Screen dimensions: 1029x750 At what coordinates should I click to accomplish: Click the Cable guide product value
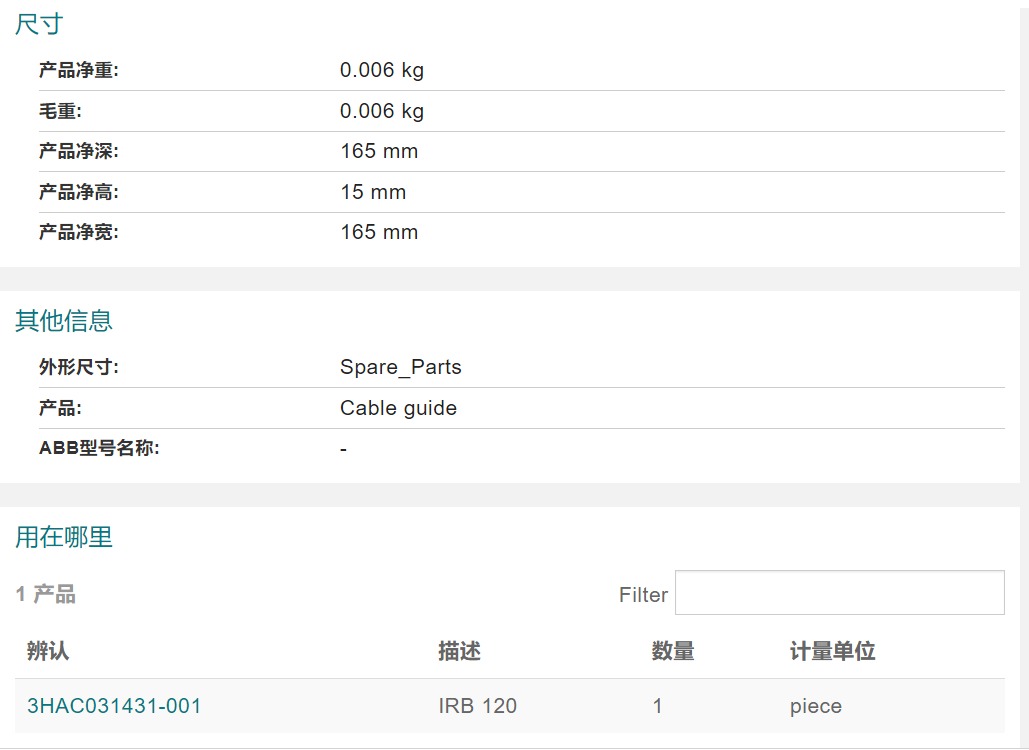(398, 408)
